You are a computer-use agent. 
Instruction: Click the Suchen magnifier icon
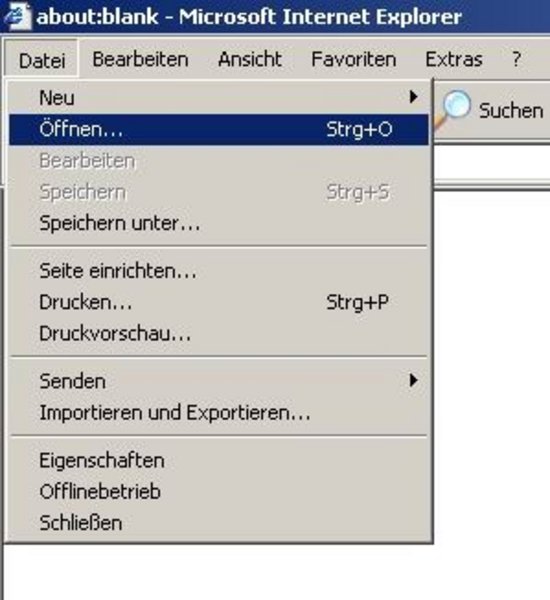(453, 109)
